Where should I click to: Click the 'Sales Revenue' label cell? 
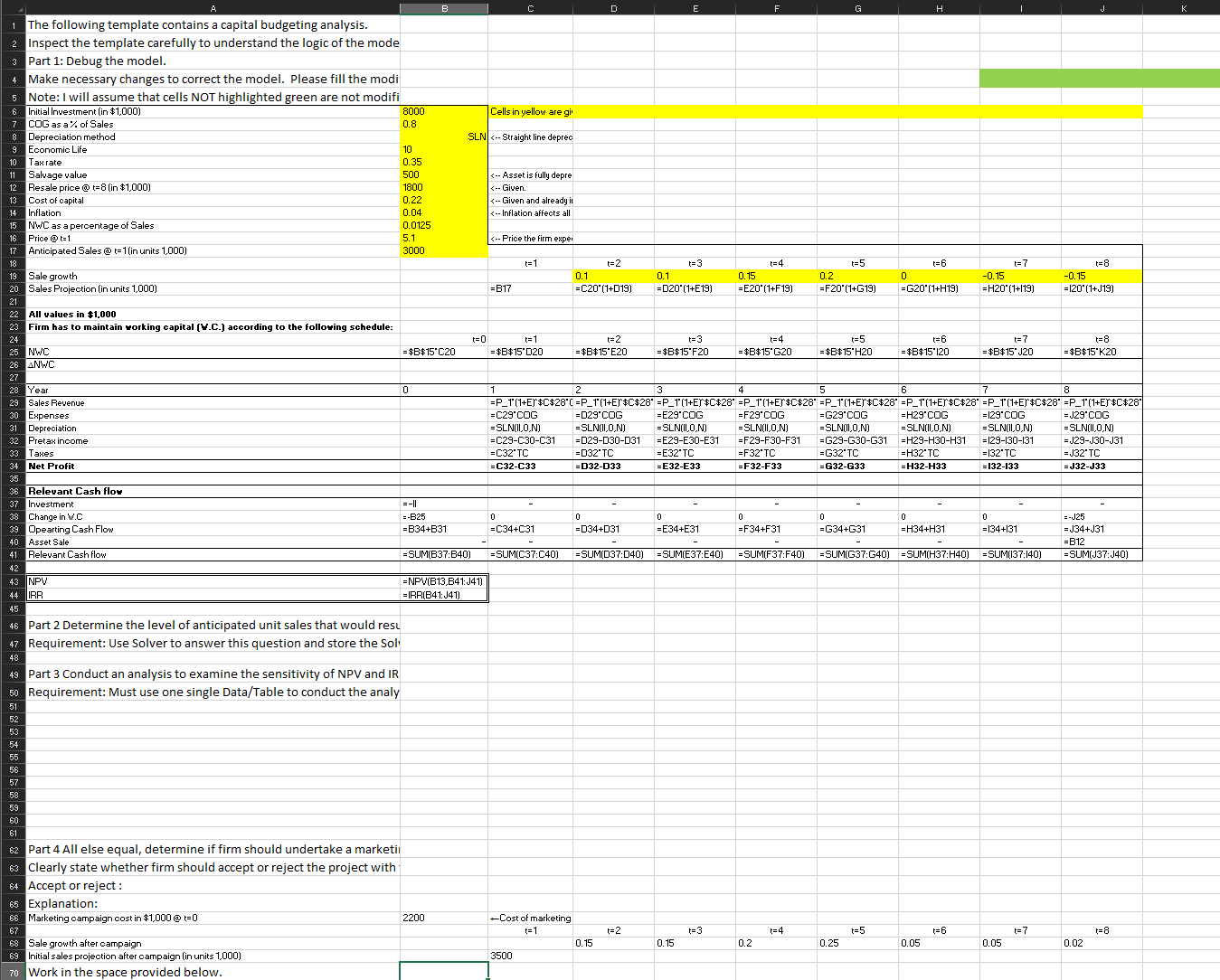point(213,402)
